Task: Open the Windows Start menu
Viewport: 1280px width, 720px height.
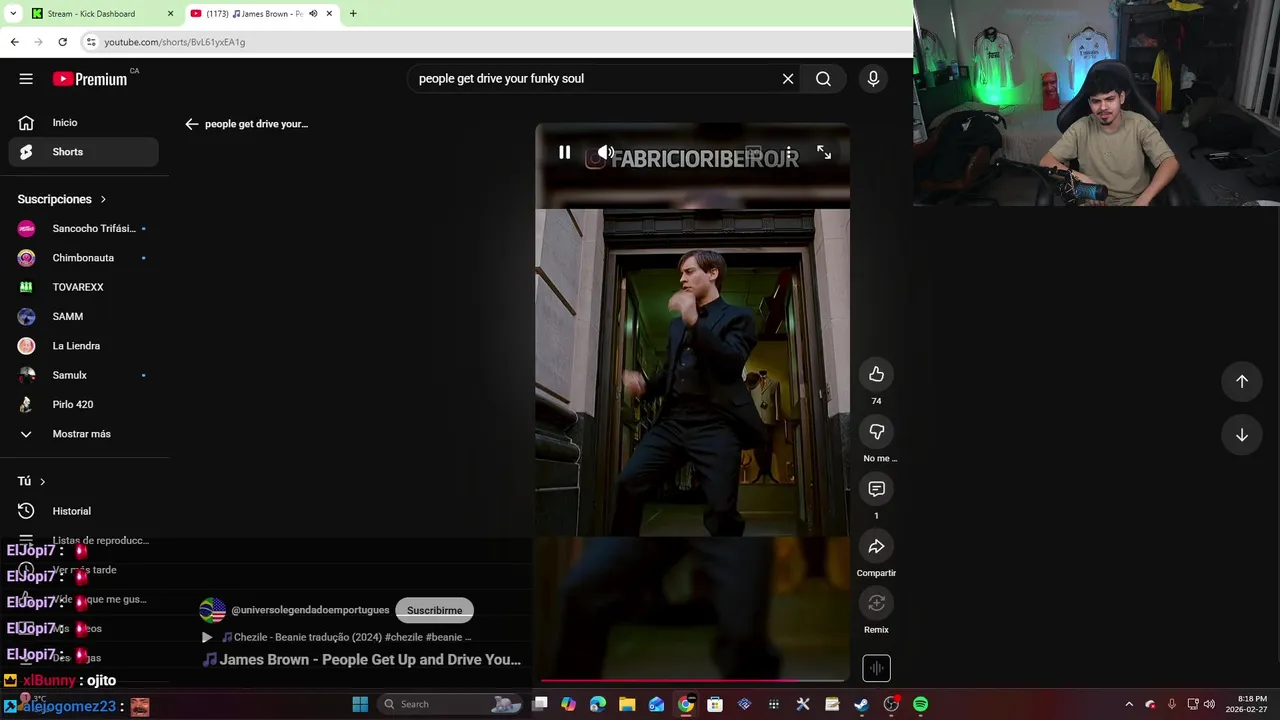Action: point(360,704)
